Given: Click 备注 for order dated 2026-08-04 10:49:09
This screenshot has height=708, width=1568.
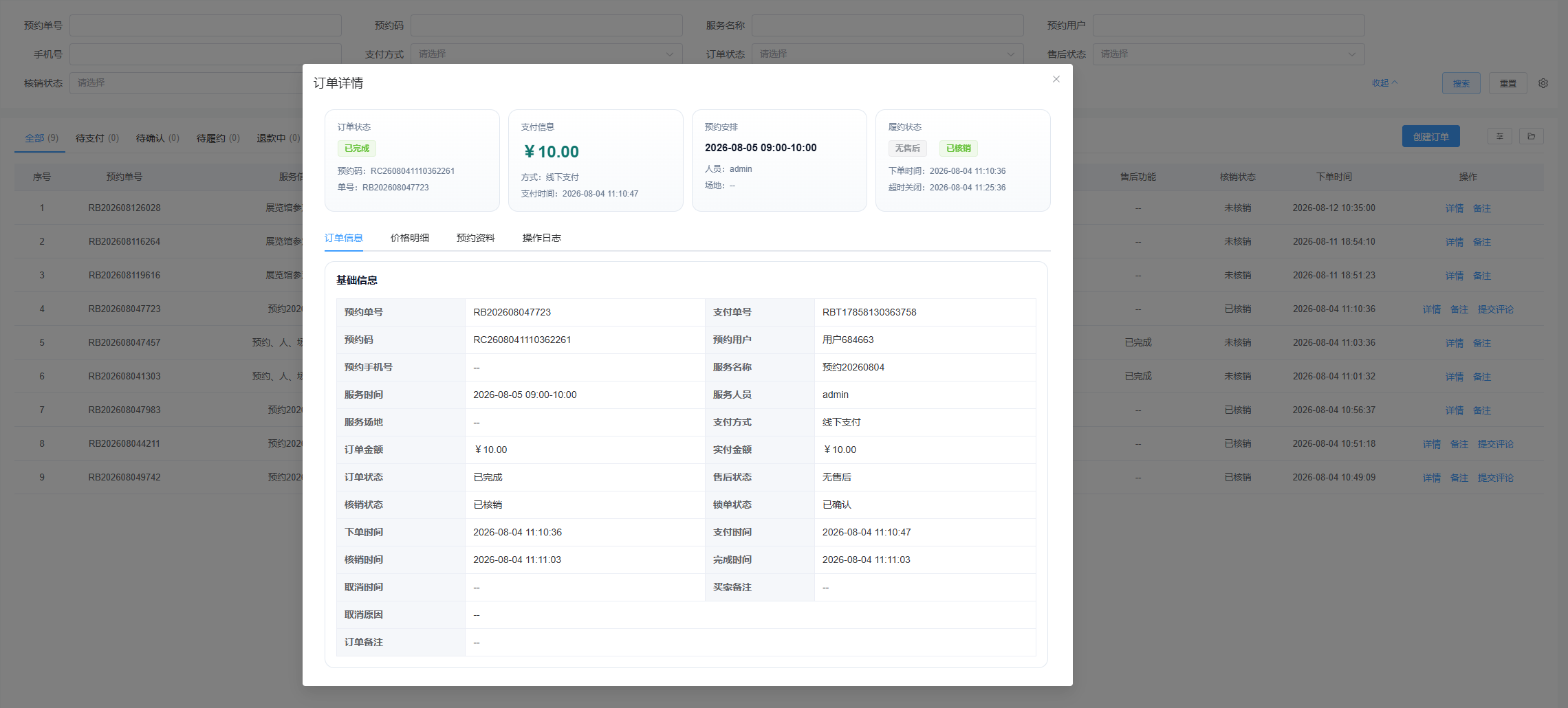Looking at the screenshot, I should [x=1459, y=478].
